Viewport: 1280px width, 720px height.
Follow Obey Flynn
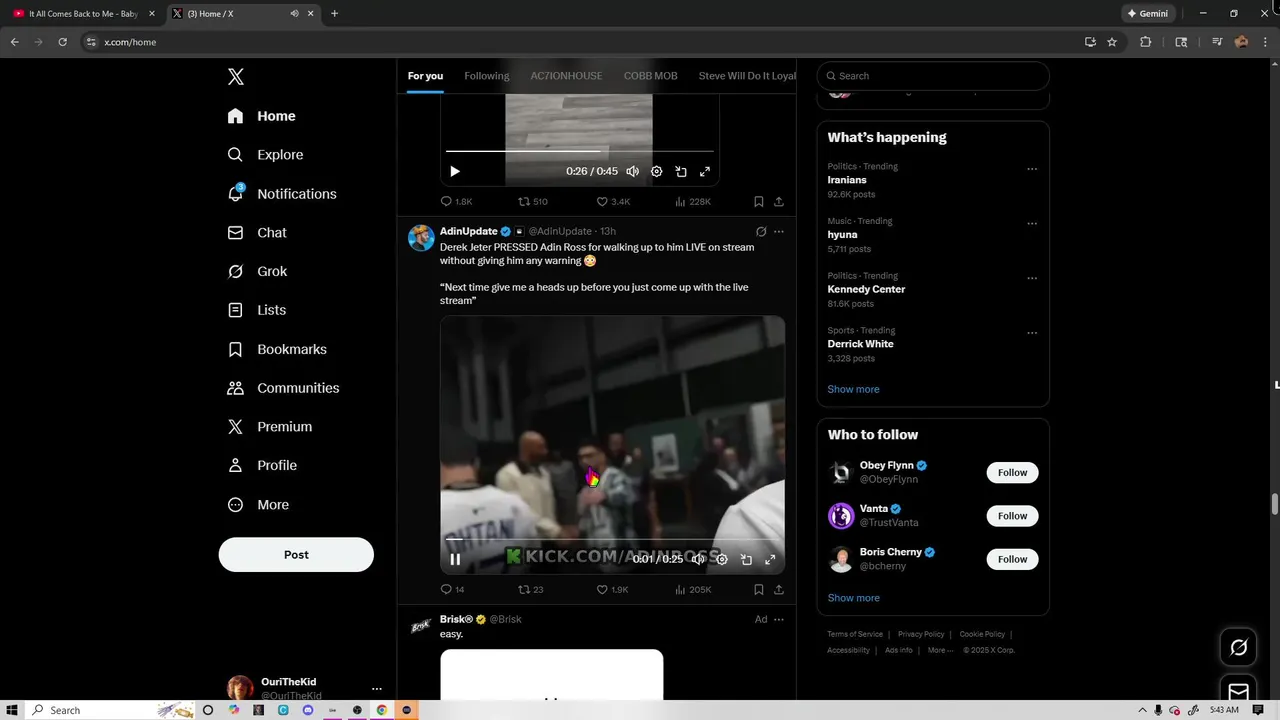point(1012,473)
